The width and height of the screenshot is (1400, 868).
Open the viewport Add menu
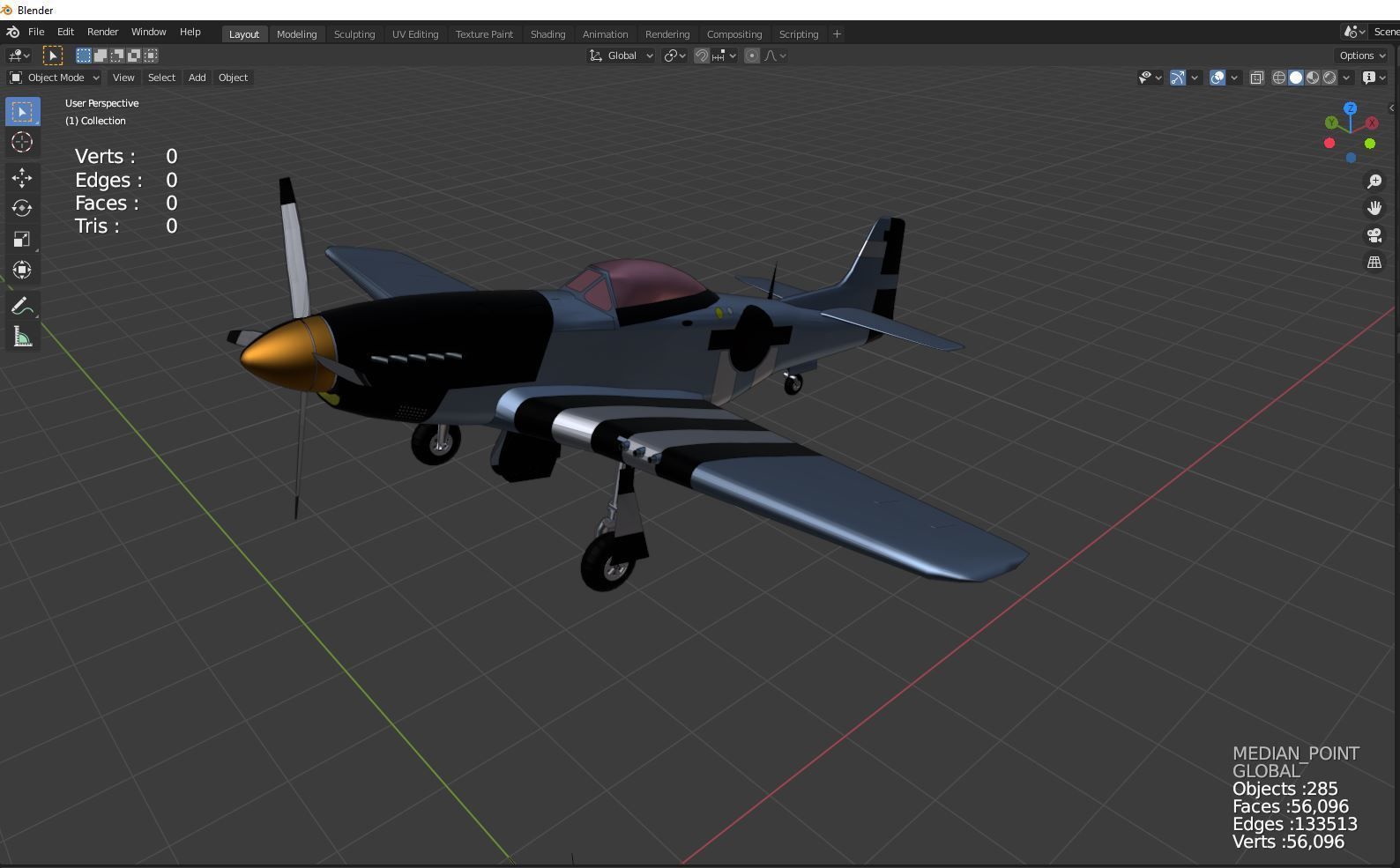point(197,78)
